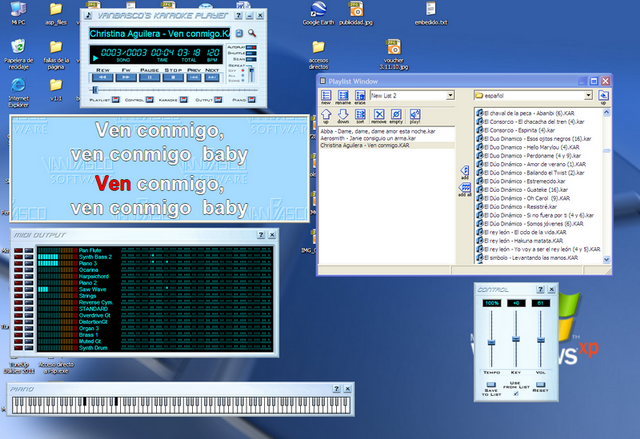The height and width of the screenshot is (439, 640).
Task: Move song up with up arrow icon
Action: point(326,116)
